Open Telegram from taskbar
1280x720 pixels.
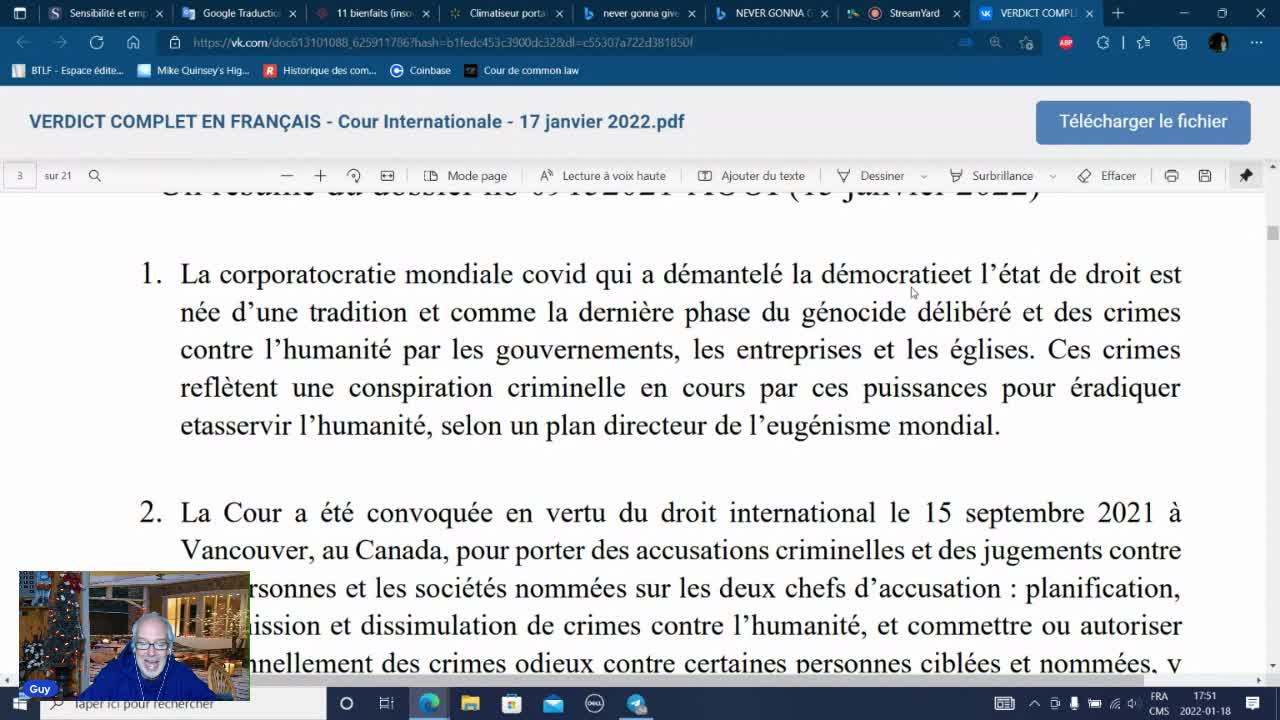[636, 704]
